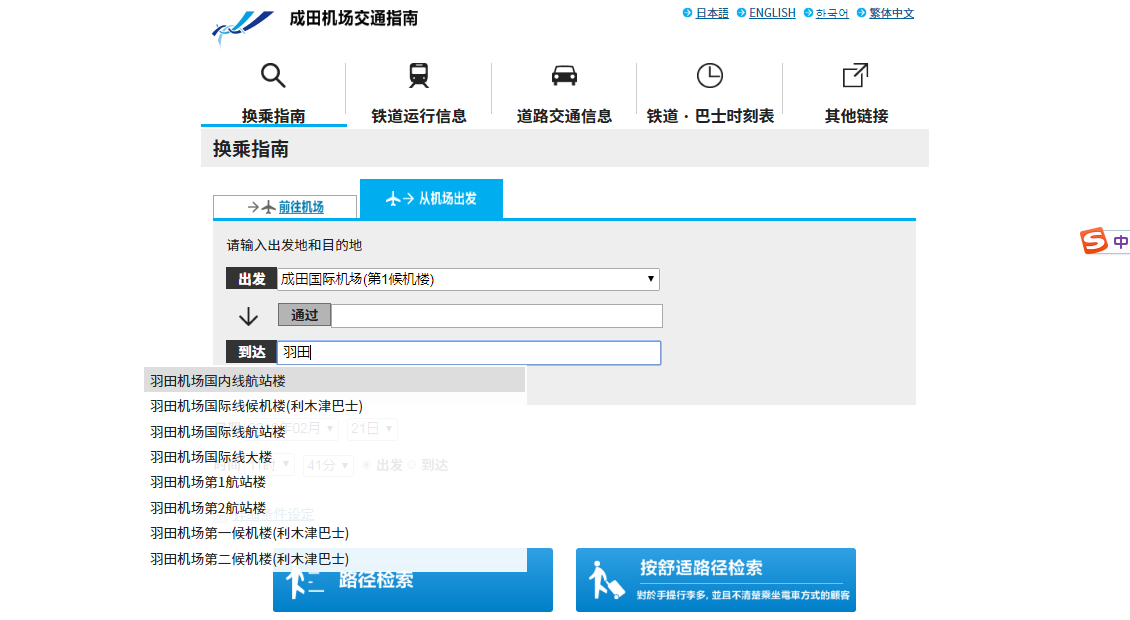
Task: Open the 换乘指南 navigation menu item
Action: (x=273, y=115)
